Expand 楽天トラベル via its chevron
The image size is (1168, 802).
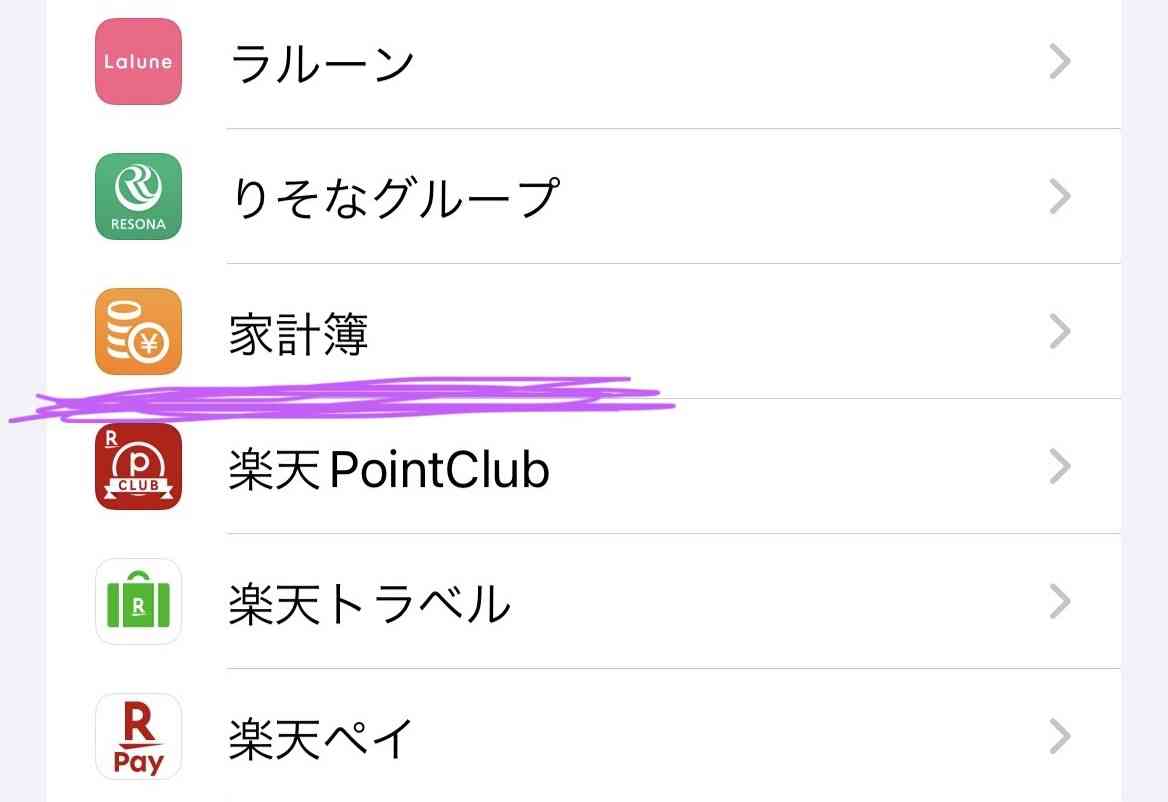pyautogui.click(x=1060, y=602)
